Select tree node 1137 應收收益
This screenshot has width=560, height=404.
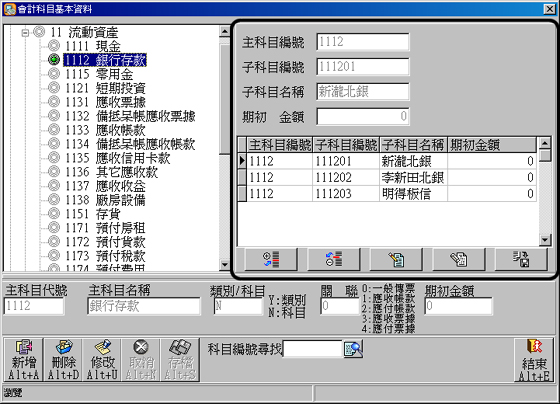point(105,186)
